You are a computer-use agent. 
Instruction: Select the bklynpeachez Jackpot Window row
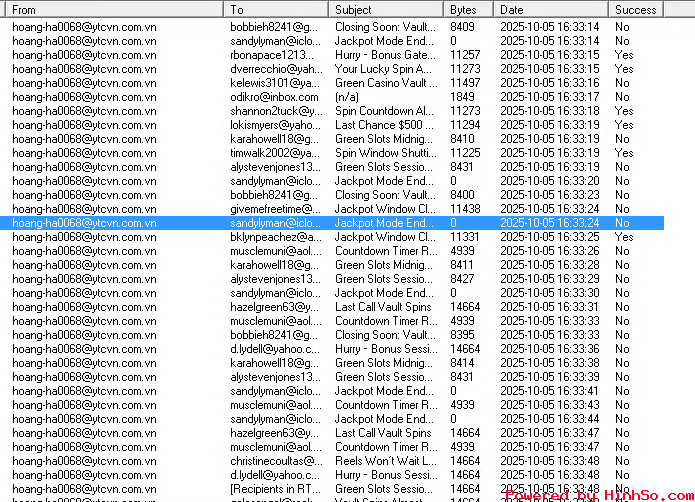[275, 237]
